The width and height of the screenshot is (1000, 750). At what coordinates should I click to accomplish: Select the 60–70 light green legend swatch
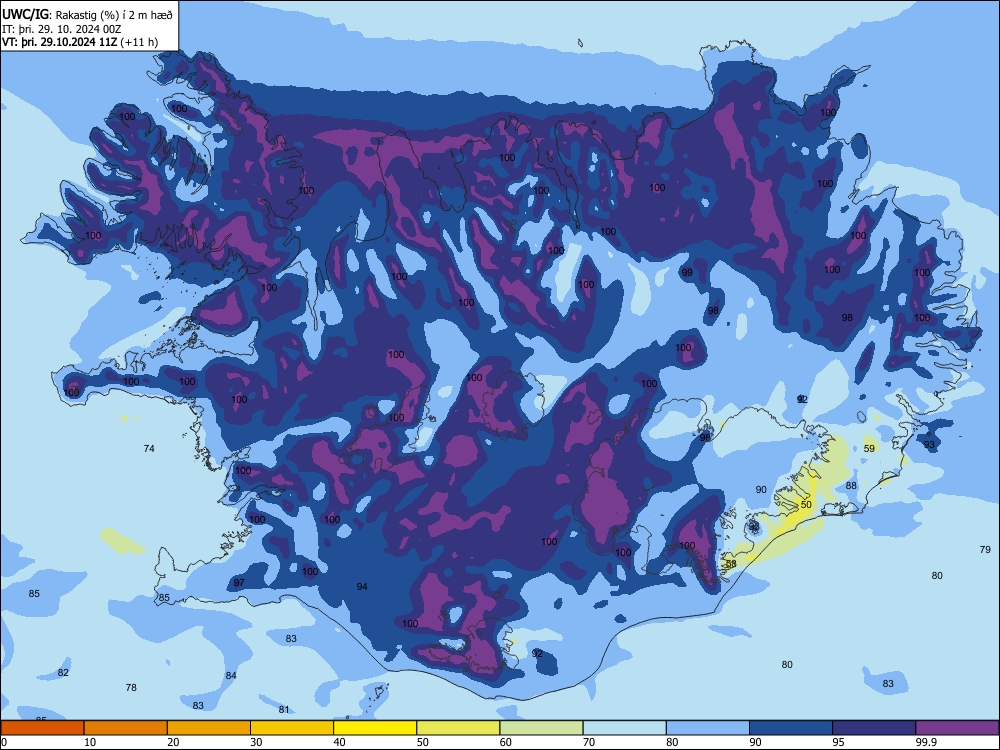pos(541,728)
